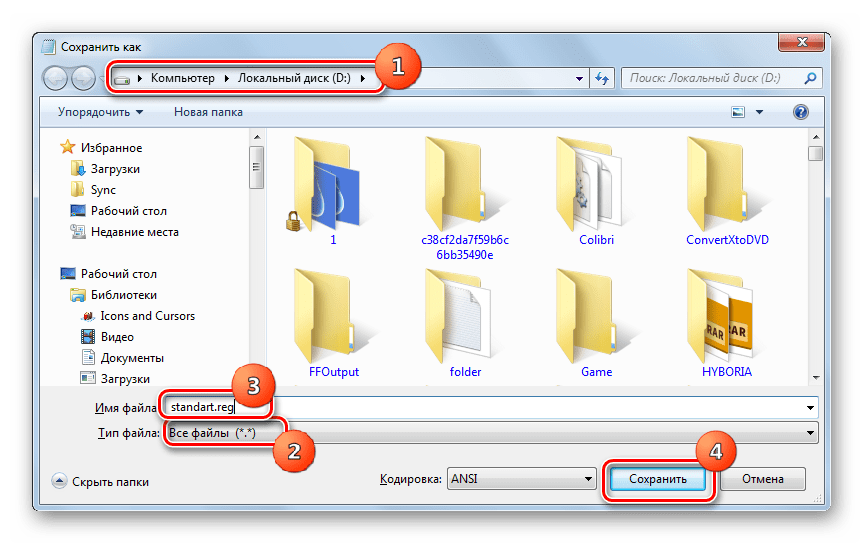The image size is (864, 544).
Task: Click the navigation pane scrollbar thumb
Action: click(256, 168)
